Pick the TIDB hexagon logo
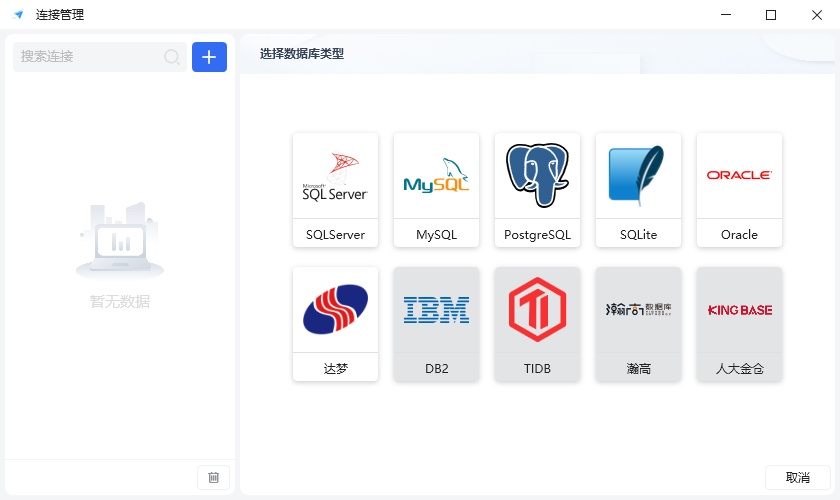Screen dimensions: 840x500 pos(537,309)
